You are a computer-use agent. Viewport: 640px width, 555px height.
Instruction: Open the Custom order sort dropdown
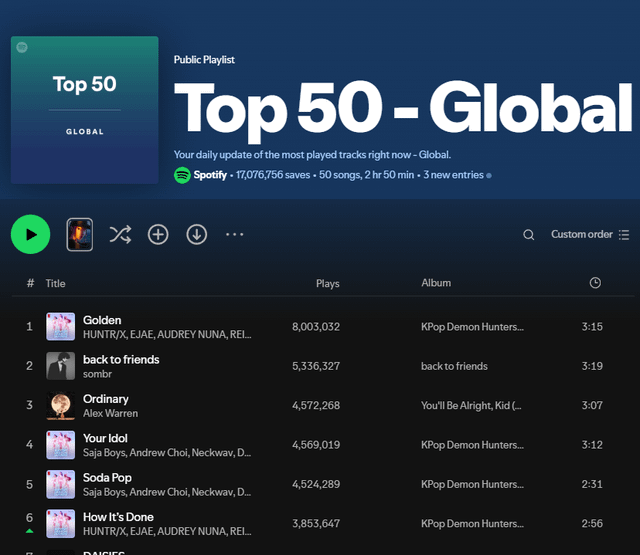(590, 235)
